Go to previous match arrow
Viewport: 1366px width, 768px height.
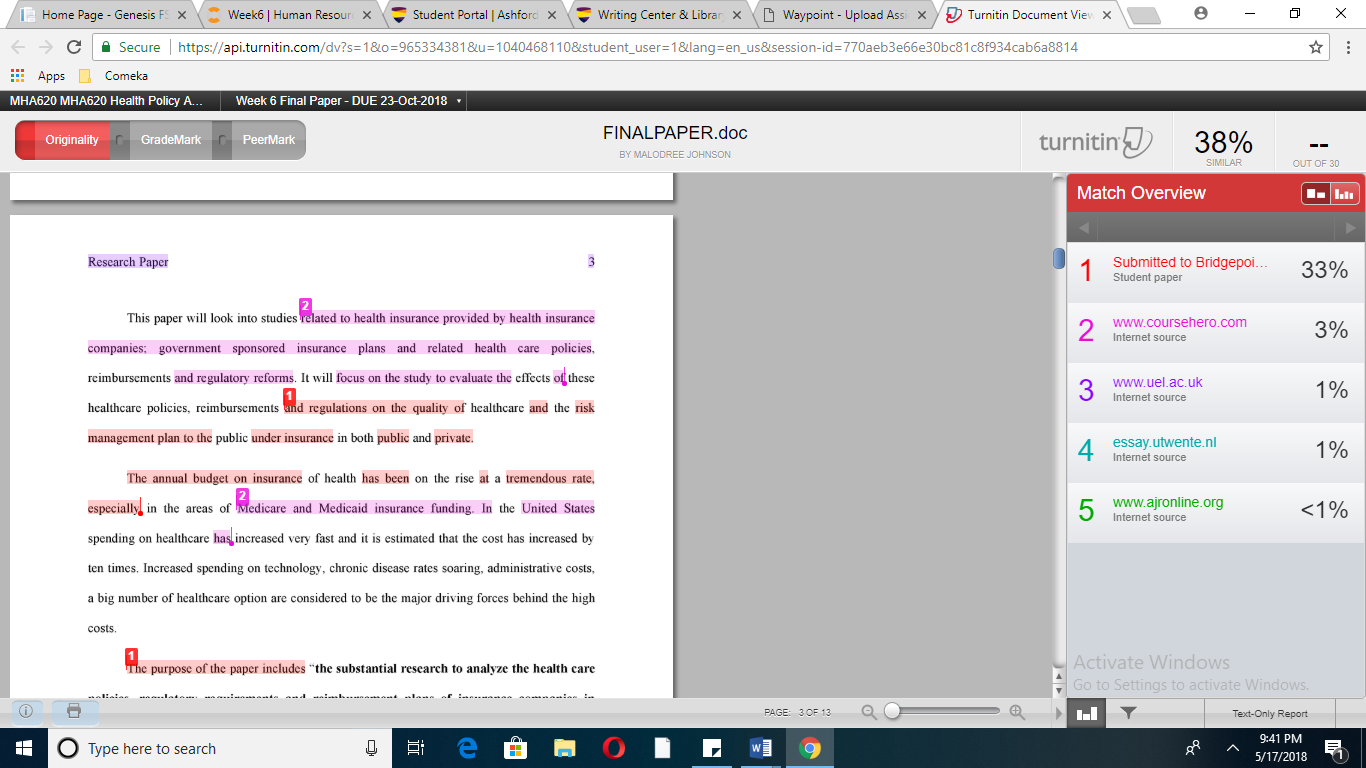pos(1083,228)
